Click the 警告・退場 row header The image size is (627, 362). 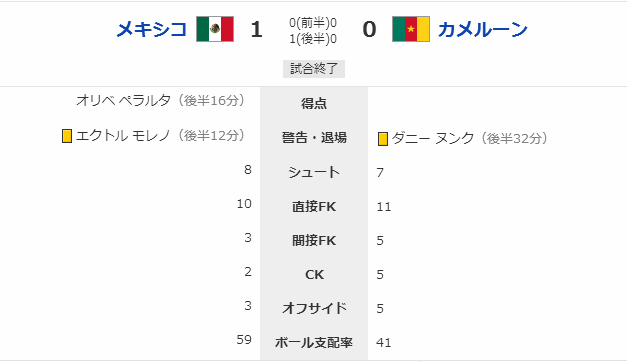[x=314, y=138]
